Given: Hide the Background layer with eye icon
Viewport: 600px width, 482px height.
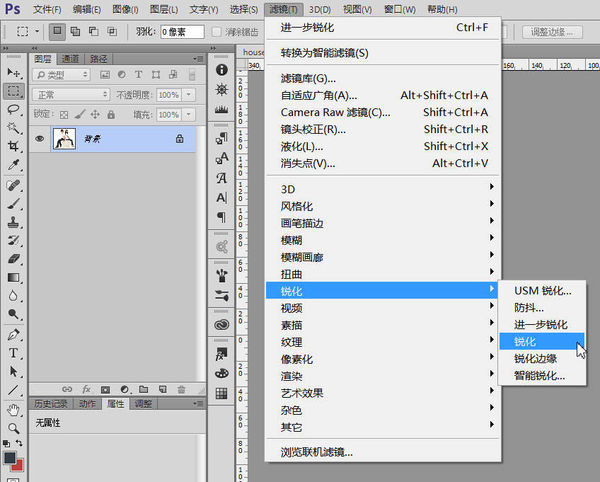Looking at the screenshot, I should (39, 139).
